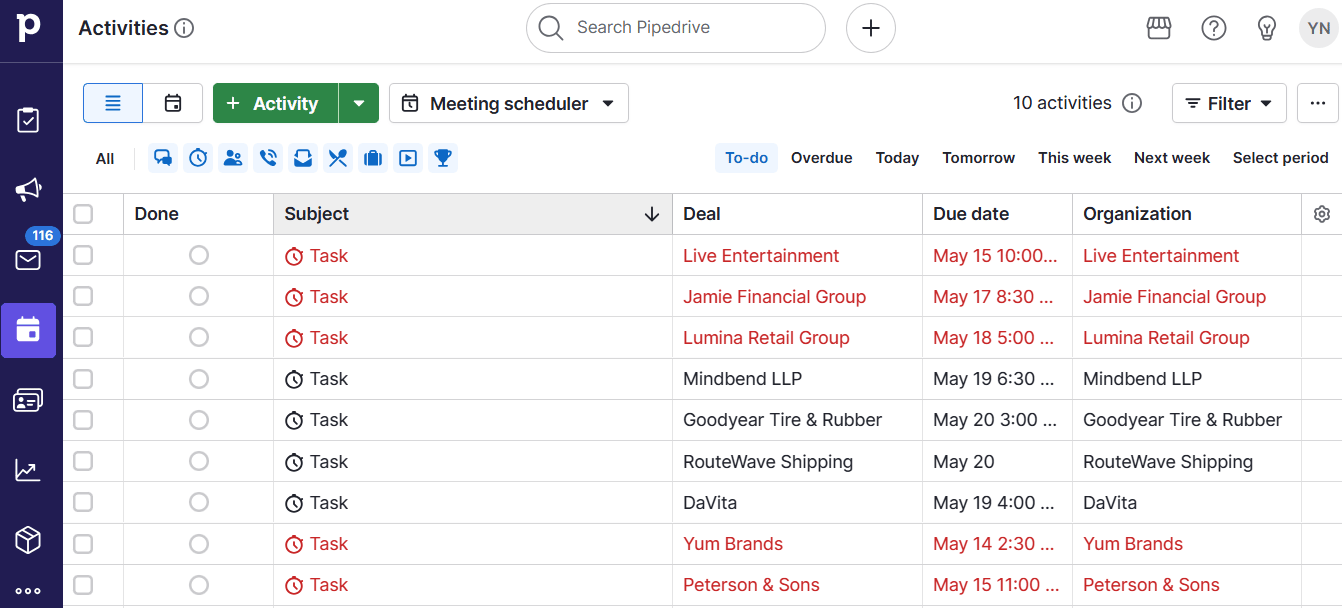Filter by Meeting people activity type icon
1342x608 pixels.
point(233,158)
